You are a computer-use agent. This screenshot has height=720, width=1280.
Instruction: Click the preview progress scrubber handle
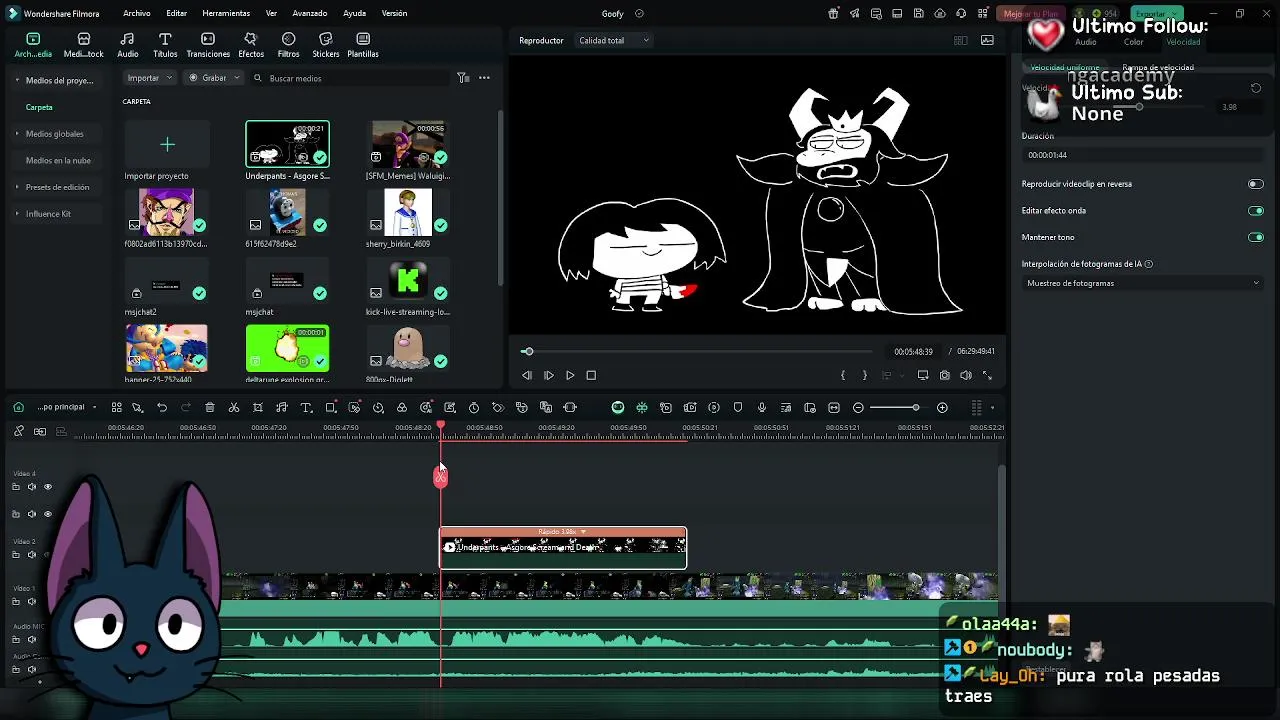(528, 352)
